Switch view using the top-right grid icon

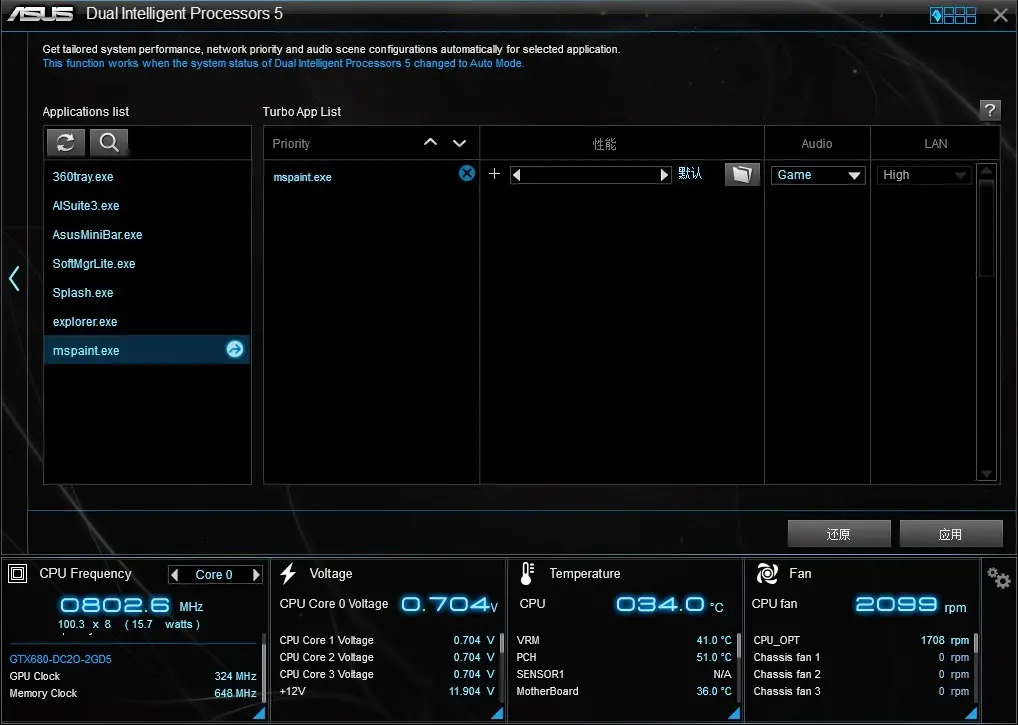953,15
